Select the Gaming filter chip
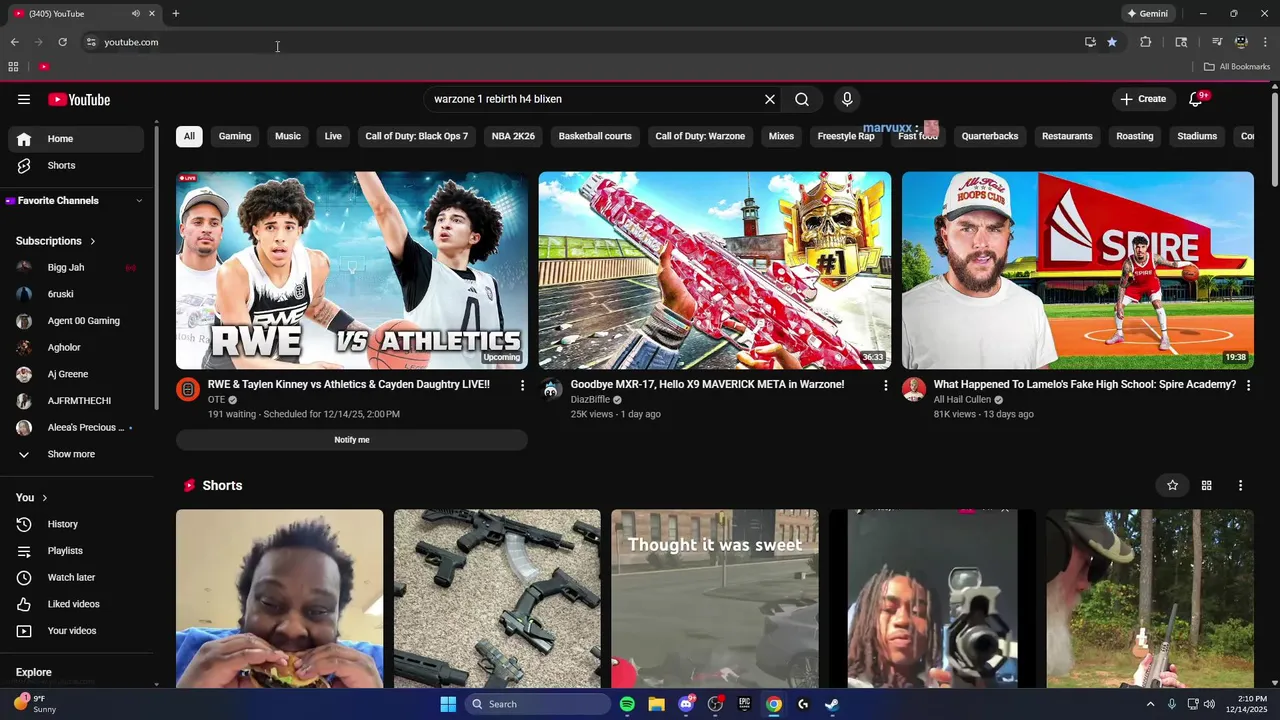The width and height of the screenshot is (1280, 720). (235, 136)
